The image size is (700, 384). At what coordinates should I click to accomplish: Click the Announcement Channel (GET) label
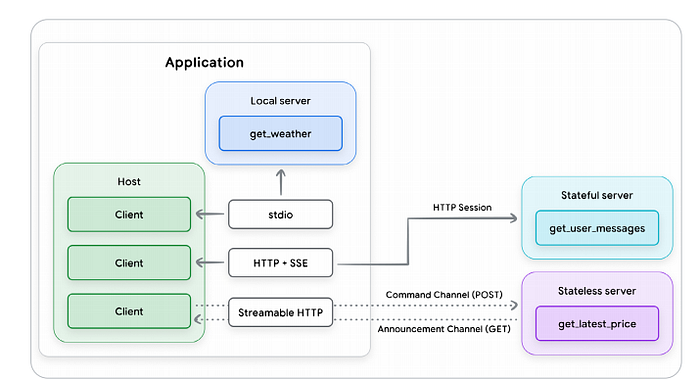pos(444,329)
